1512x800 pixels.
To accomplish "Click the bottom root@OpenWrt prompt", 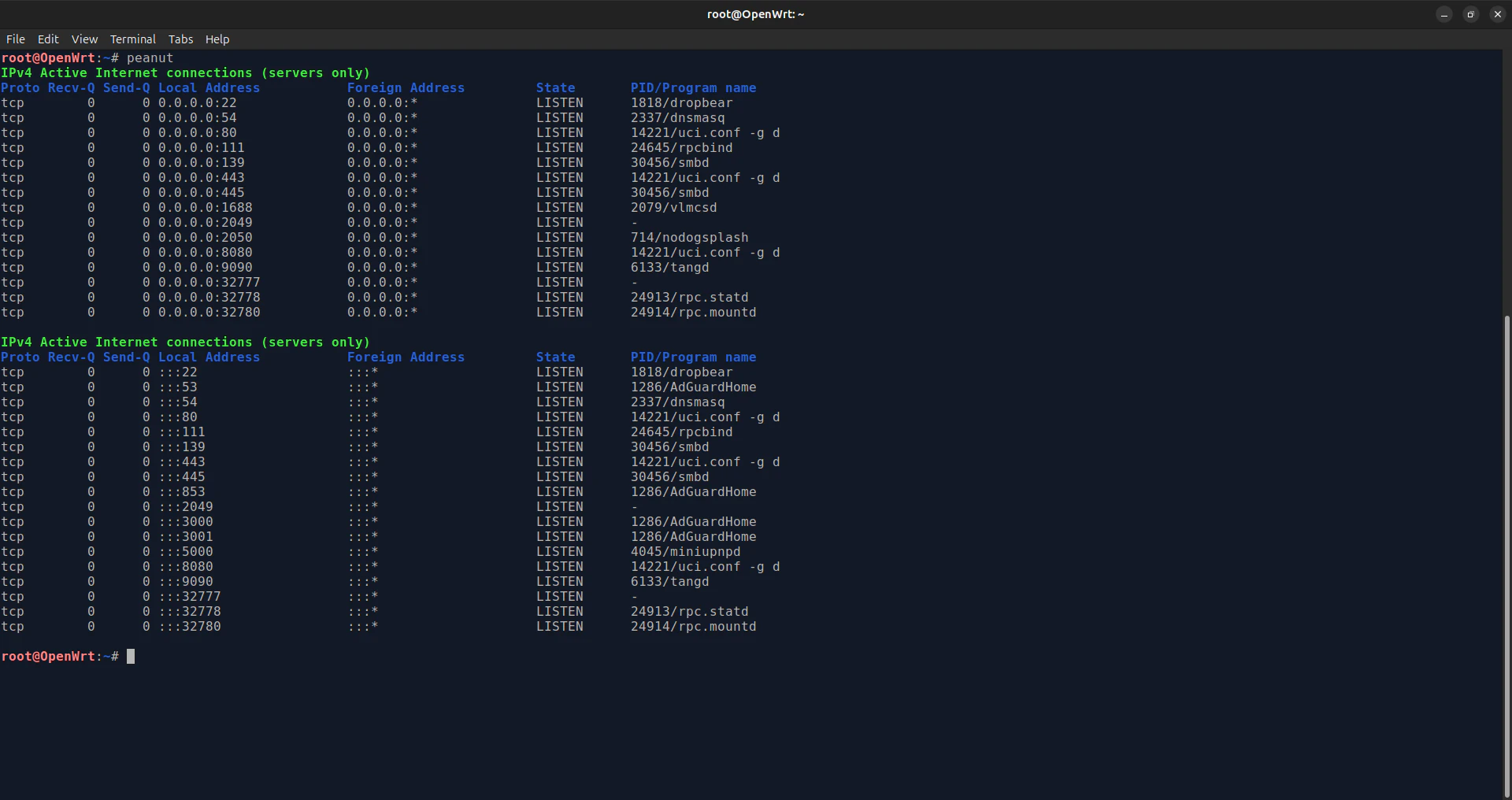I will [x=60, y=657].
